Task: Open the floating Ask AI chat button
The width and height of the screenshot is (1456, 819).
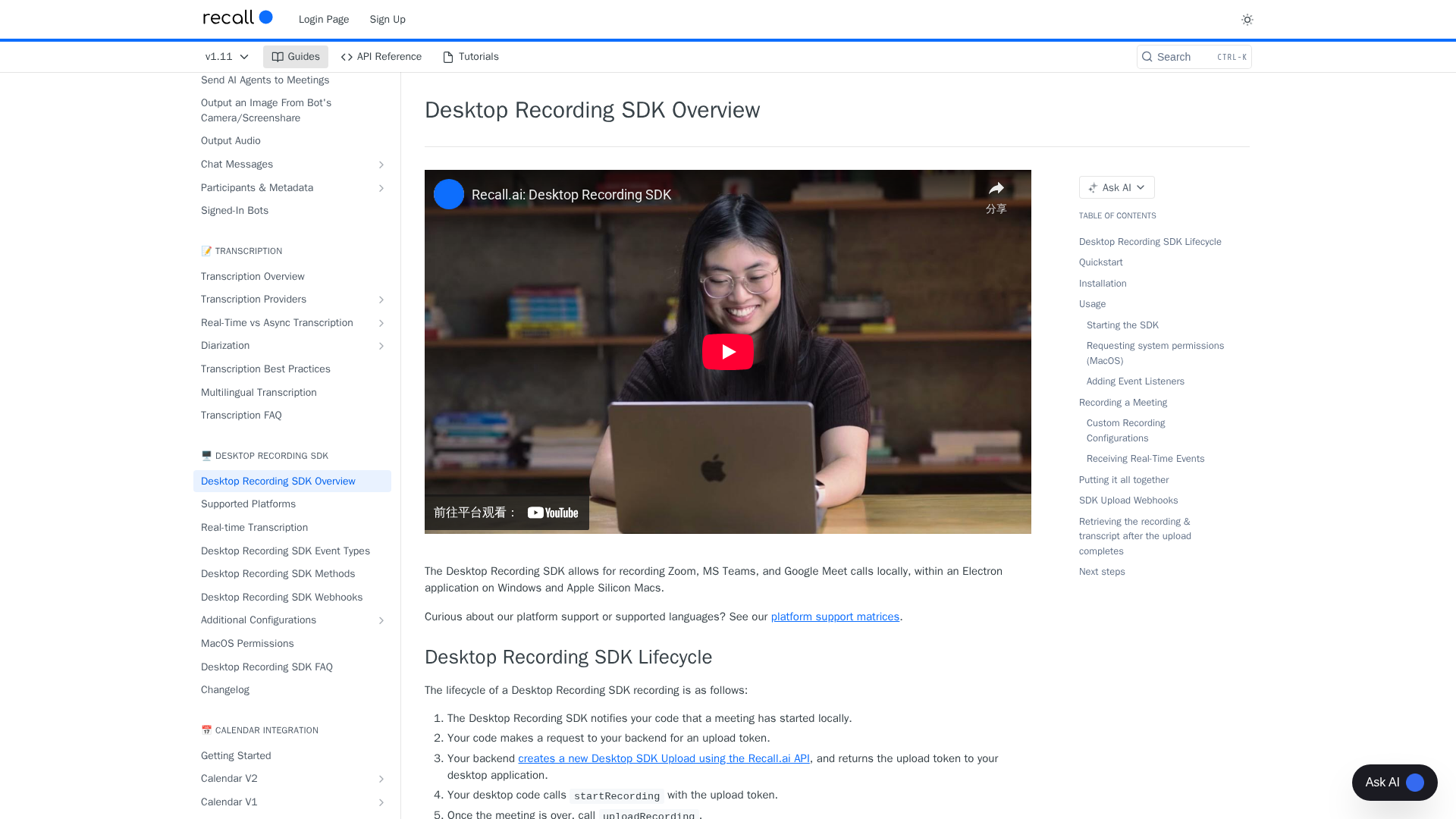Action: pos(1394,782)
